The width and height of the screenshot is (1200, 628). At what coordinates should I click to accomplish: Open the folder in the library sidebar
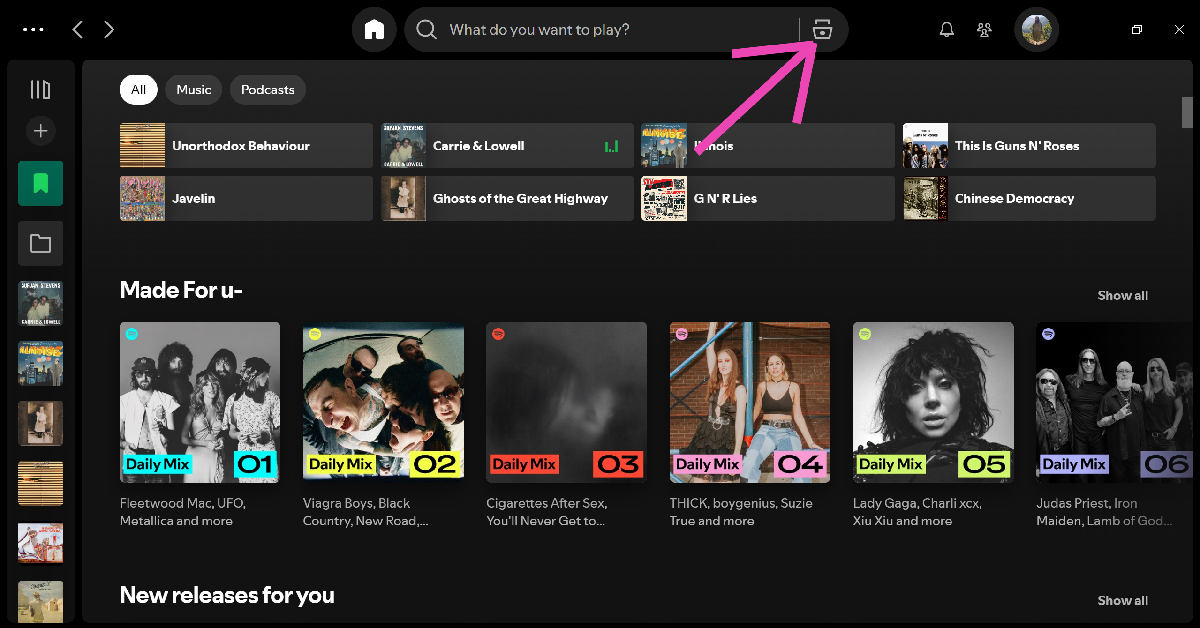(40, 243)
